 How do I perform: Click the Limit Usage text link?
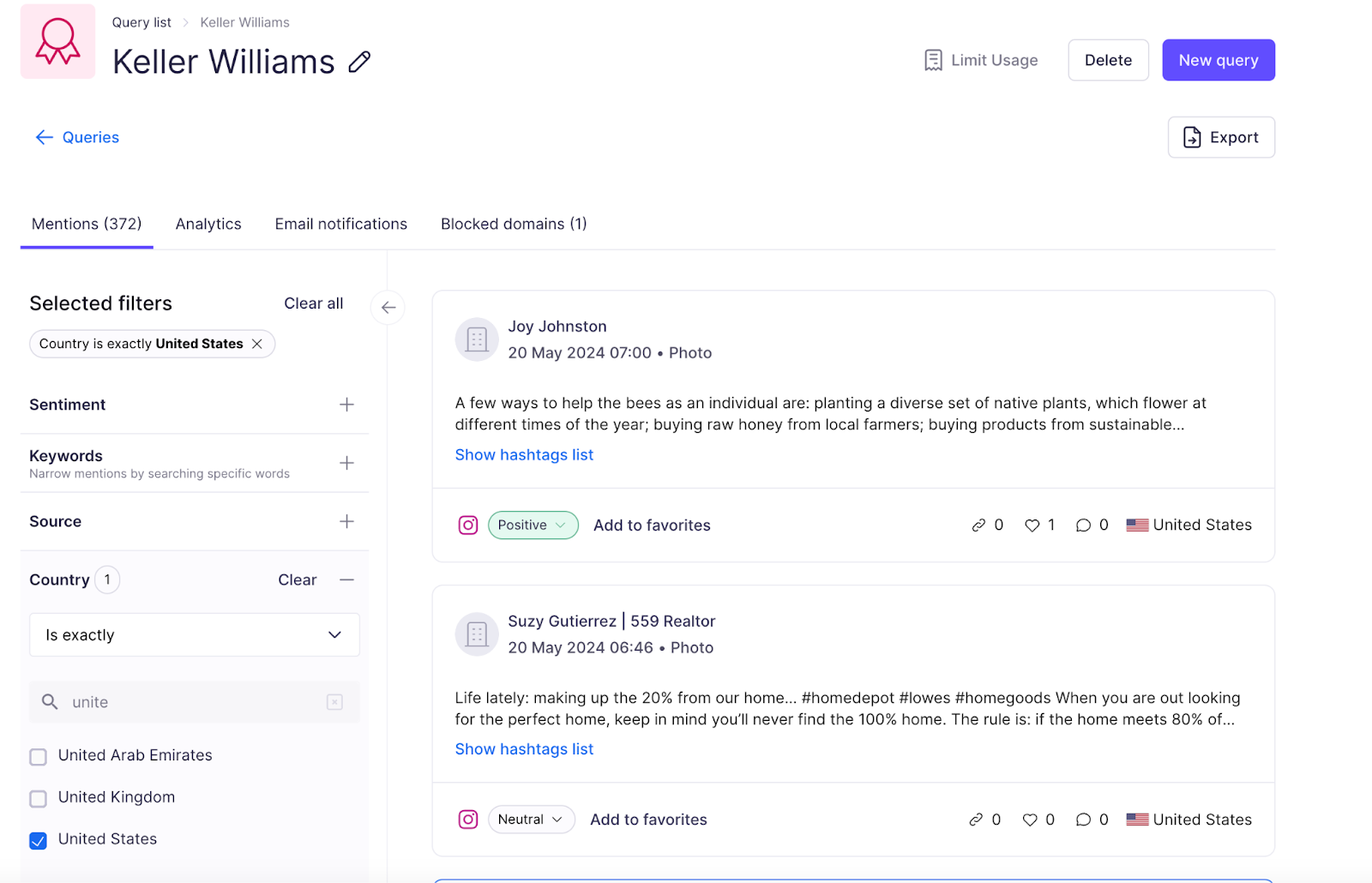coord(995,60)
